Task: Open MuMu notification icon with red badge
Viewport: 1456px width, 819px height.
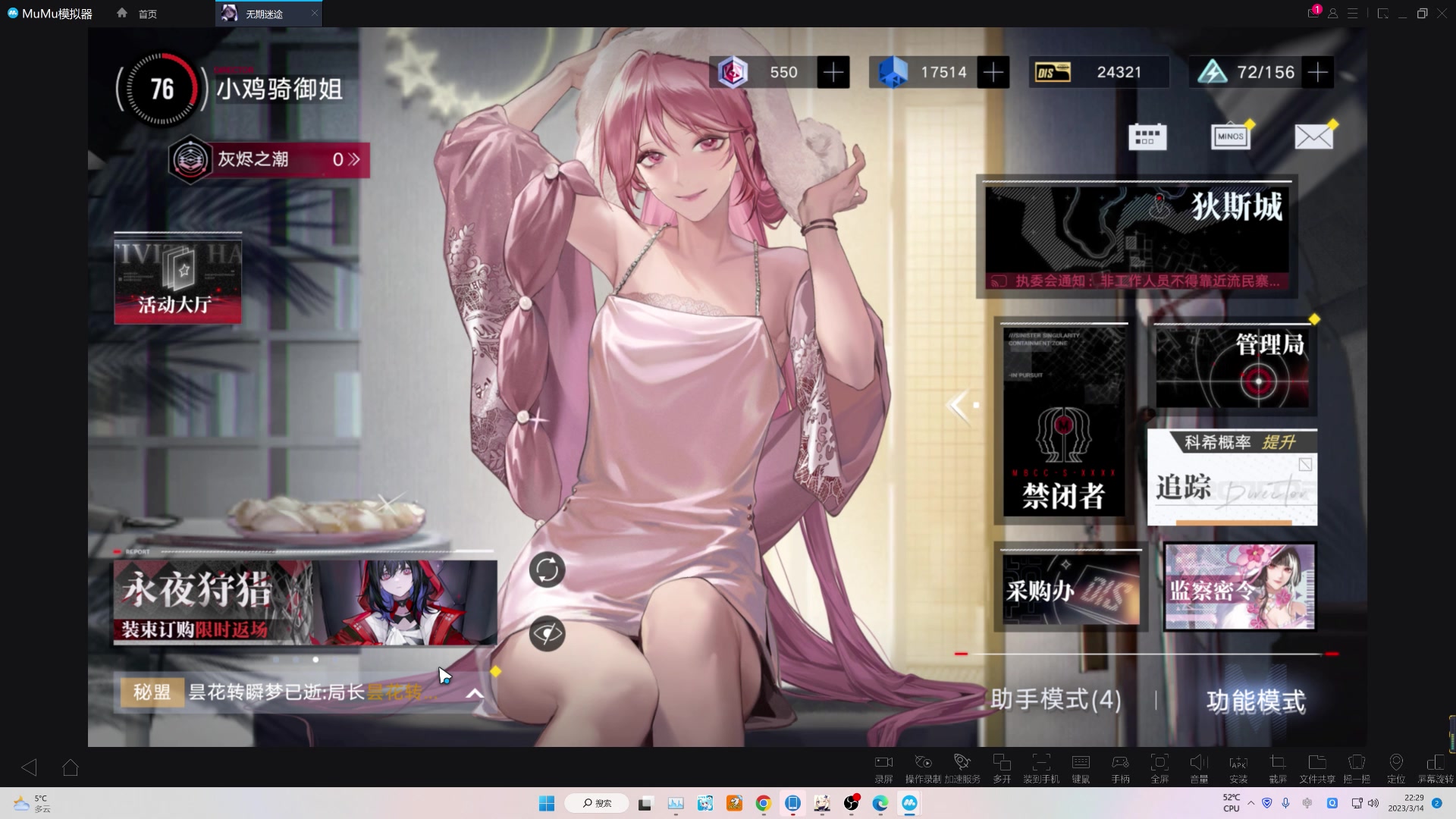Action: (x=1313, y=13)
